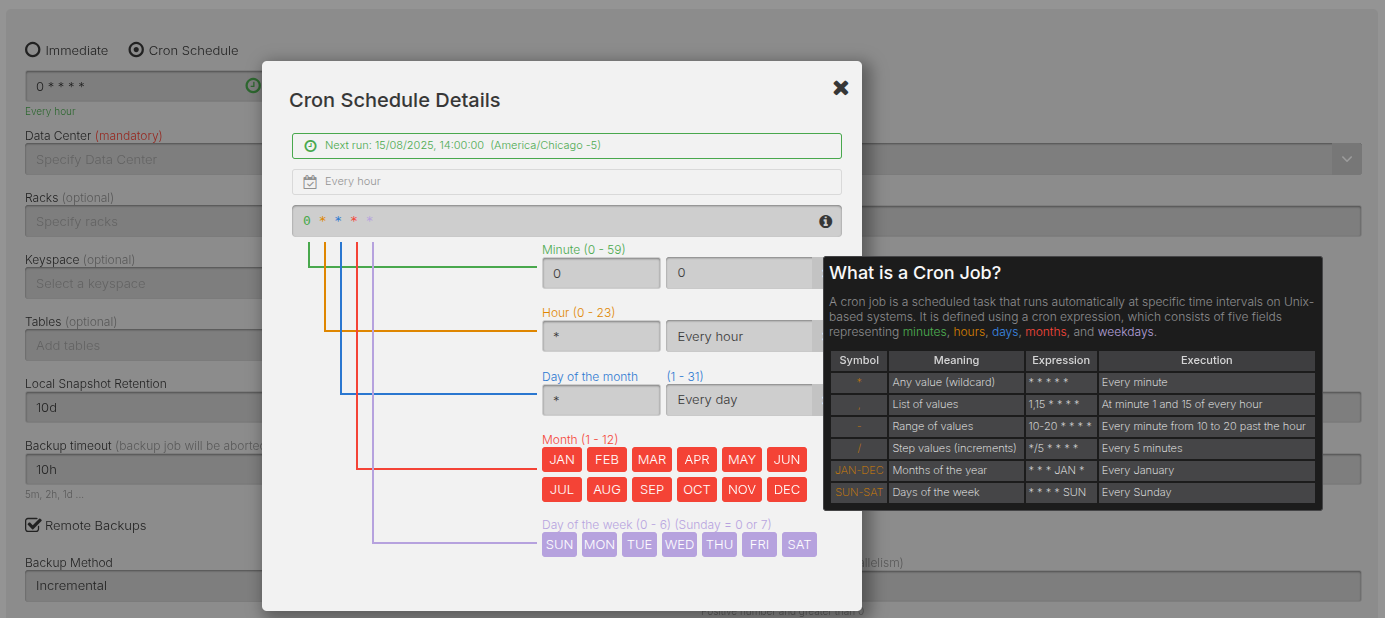The width and height of the screenshot is (1385, 618).
Task: Click the Minute value input field
Action: [x=601, y=273]
